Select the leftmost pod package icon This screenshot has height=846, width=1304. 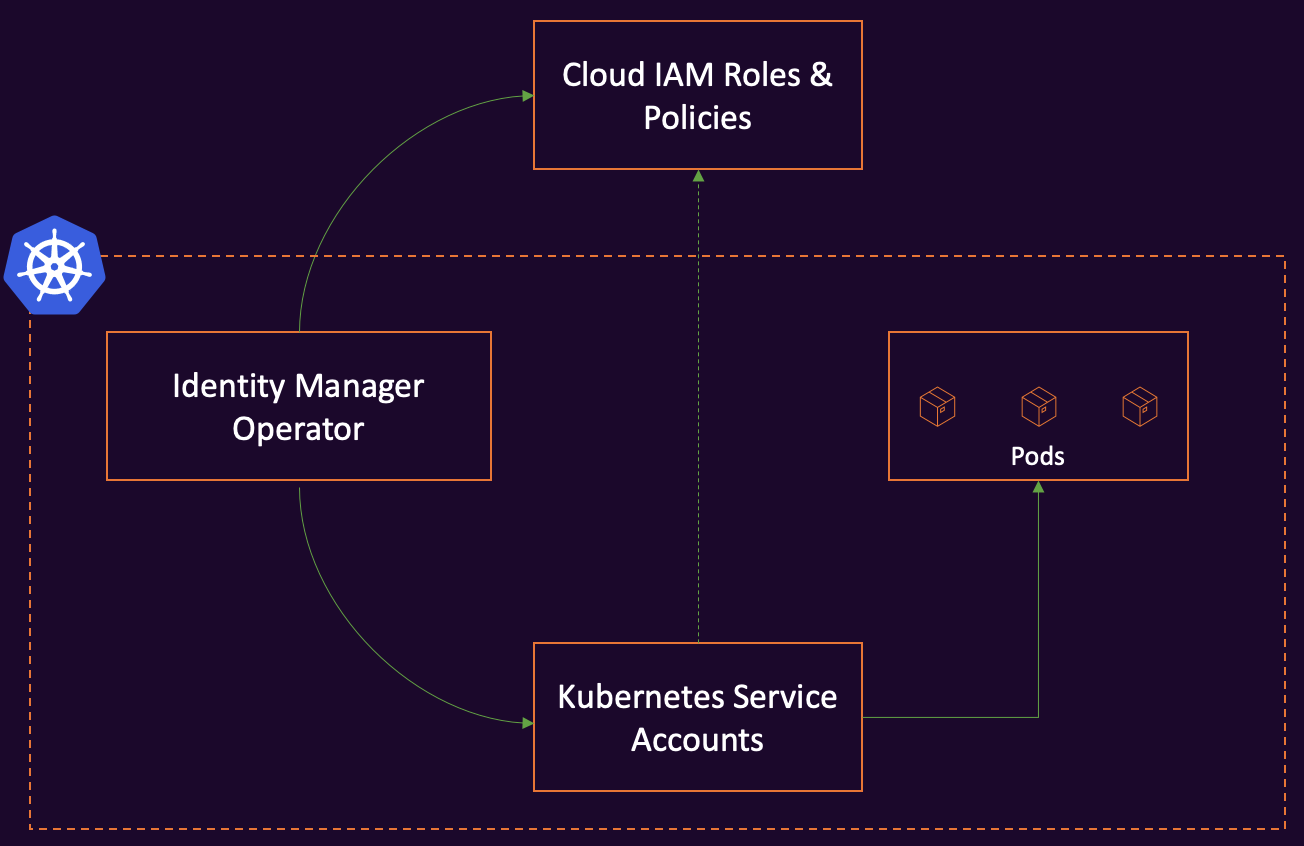coord(937,407)
